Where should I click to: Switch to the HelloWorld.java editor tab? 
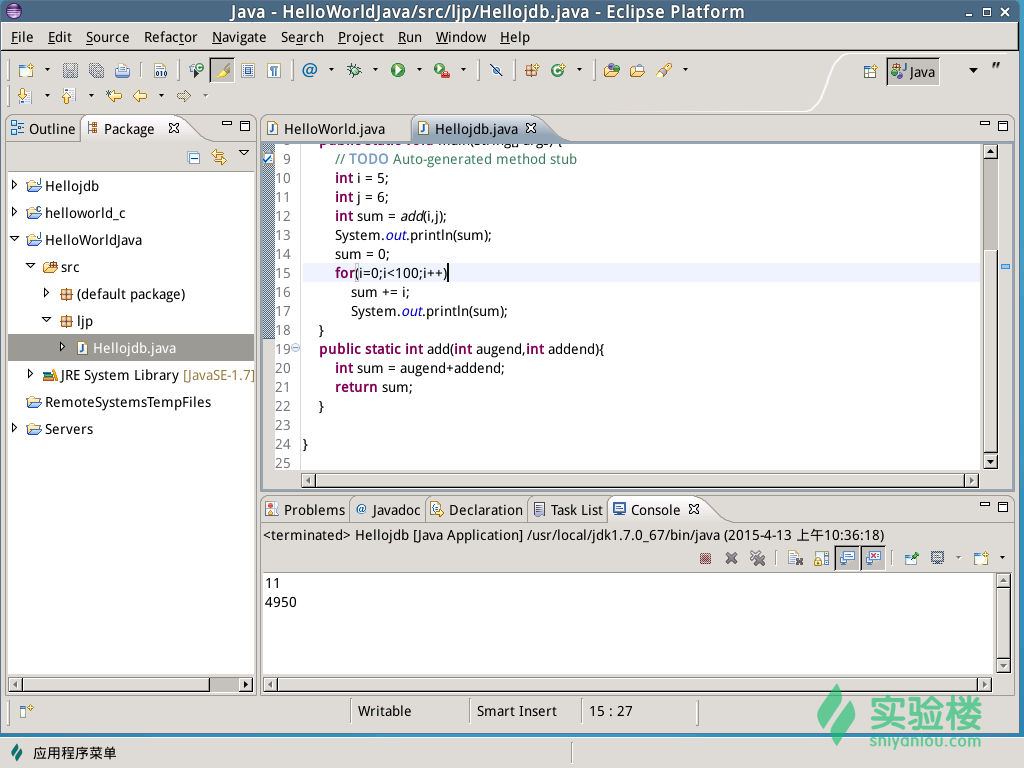pyautogui.click(x=334, y=129)
